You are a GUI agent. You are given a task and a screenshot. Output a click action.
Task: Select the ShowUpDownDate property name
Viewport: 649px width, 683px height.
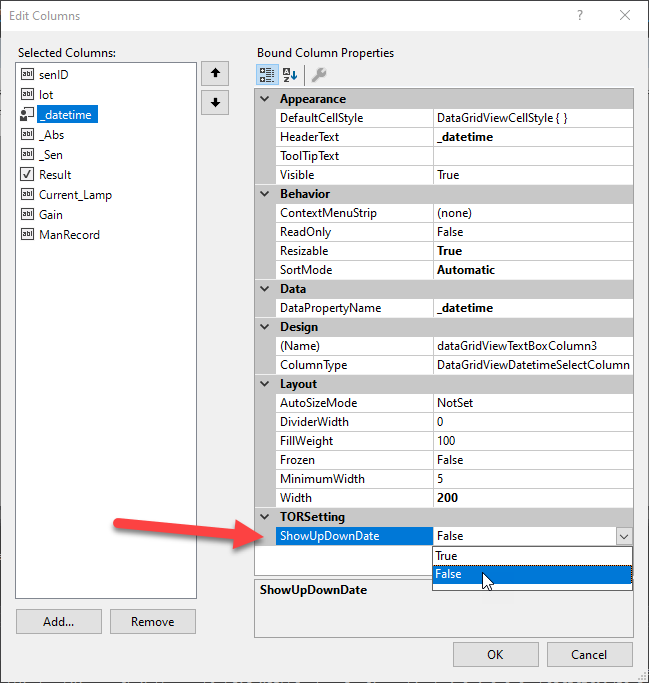tap(354, 536)
